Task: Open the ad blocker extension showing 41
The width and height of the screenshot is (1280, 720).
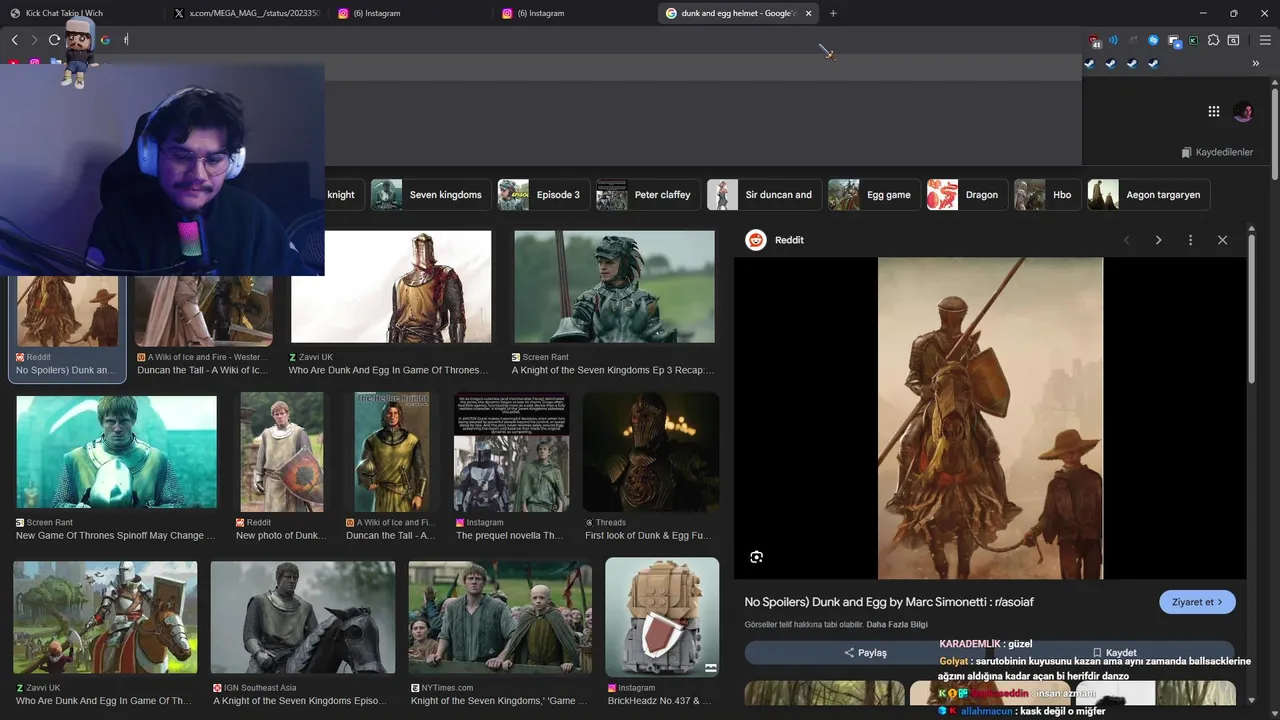Action: (x=1096, y=41)
